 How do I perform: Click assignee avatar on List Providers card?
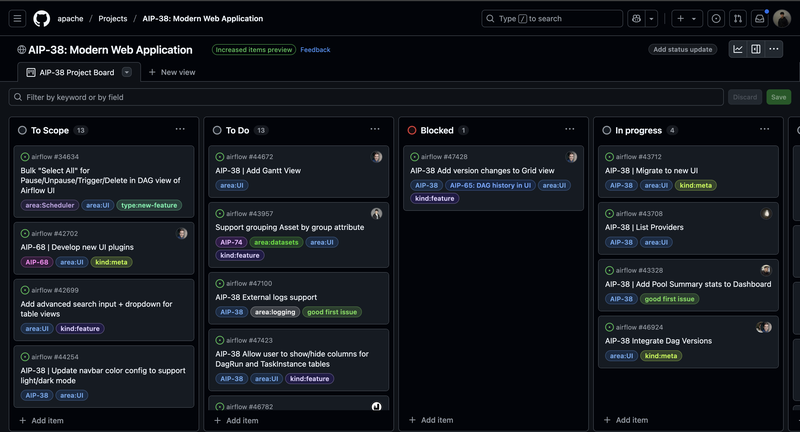[766, 214]
